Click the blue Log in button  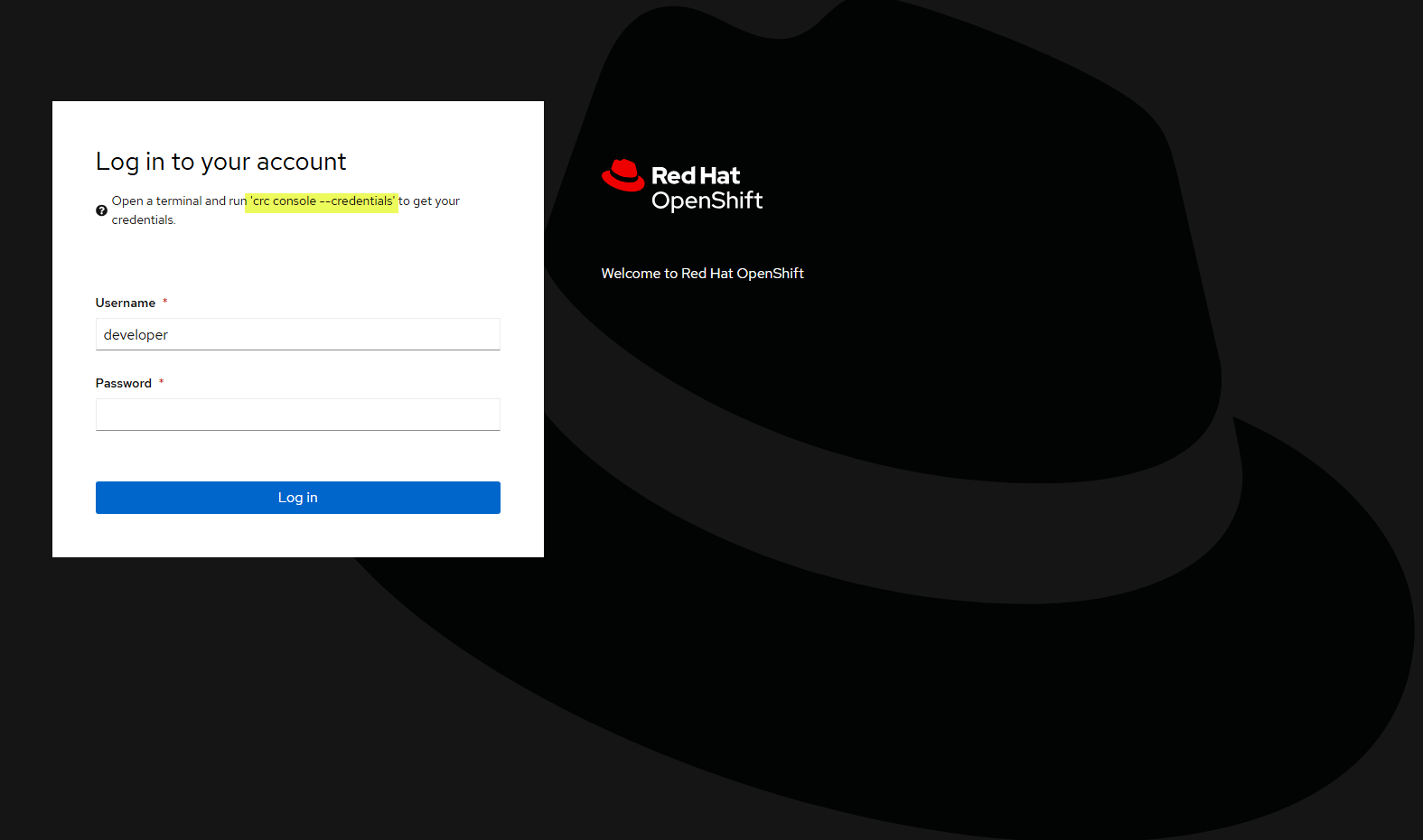298,498
